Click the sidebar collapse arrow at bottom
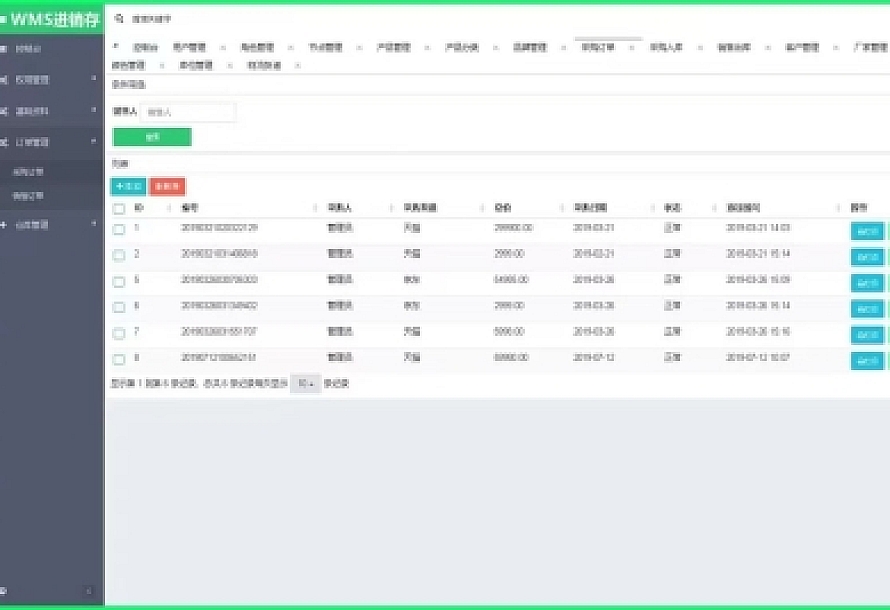 pos(89,591)
